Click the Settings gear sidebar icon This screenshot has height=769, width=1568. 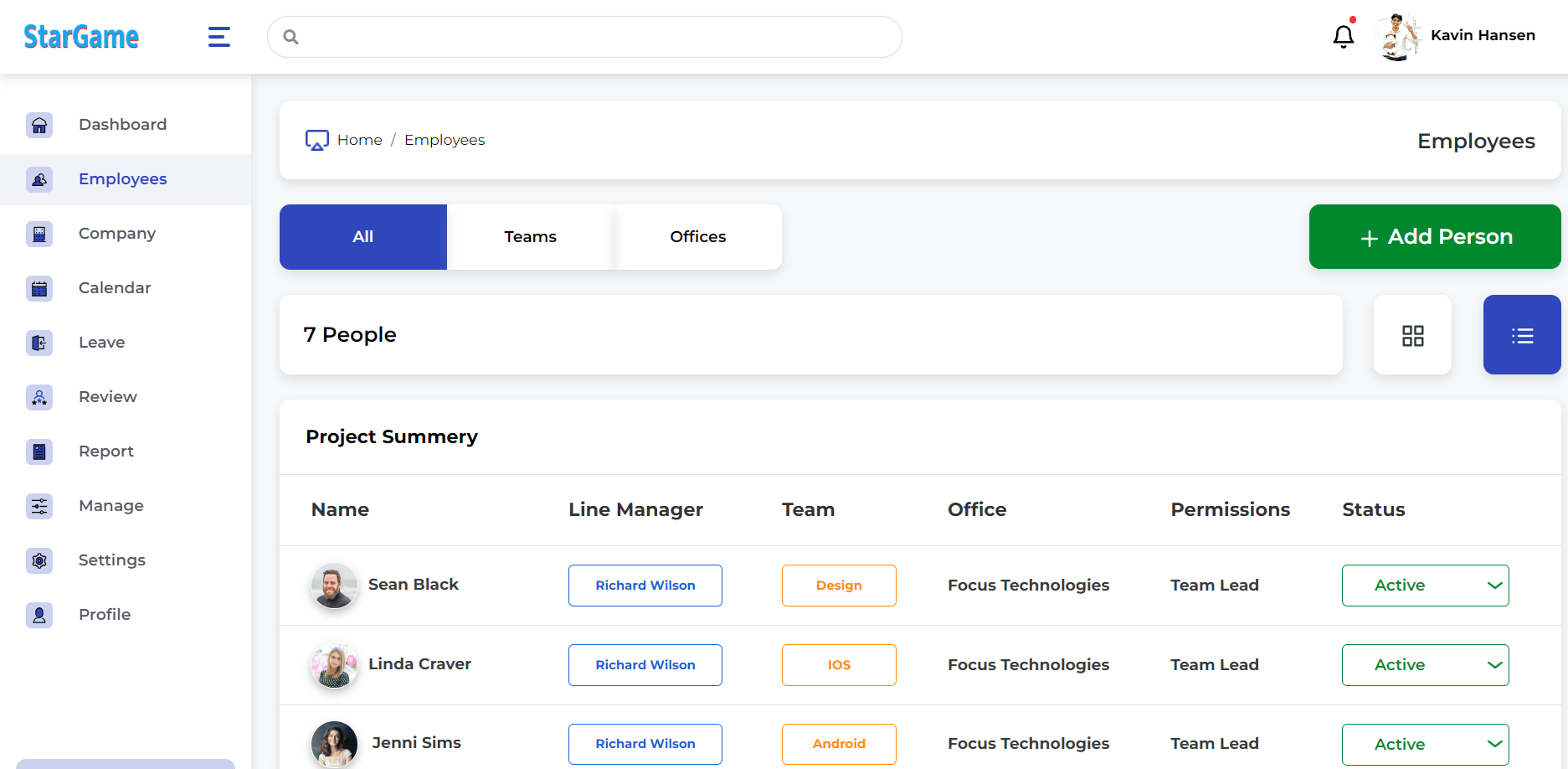click(x=39, y=560)
